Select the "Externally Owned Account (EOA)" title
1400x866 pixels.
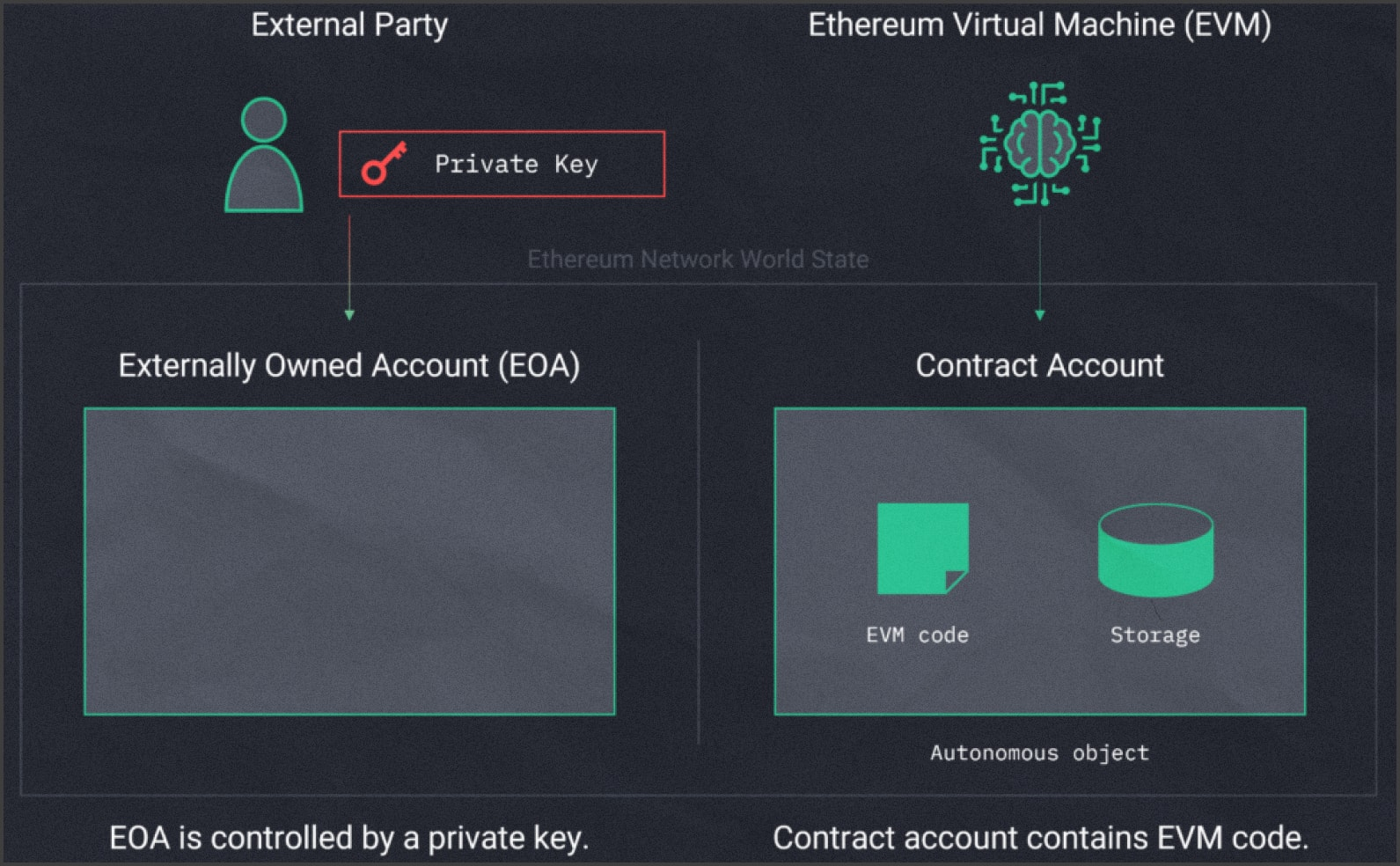(x=349, y=365)
